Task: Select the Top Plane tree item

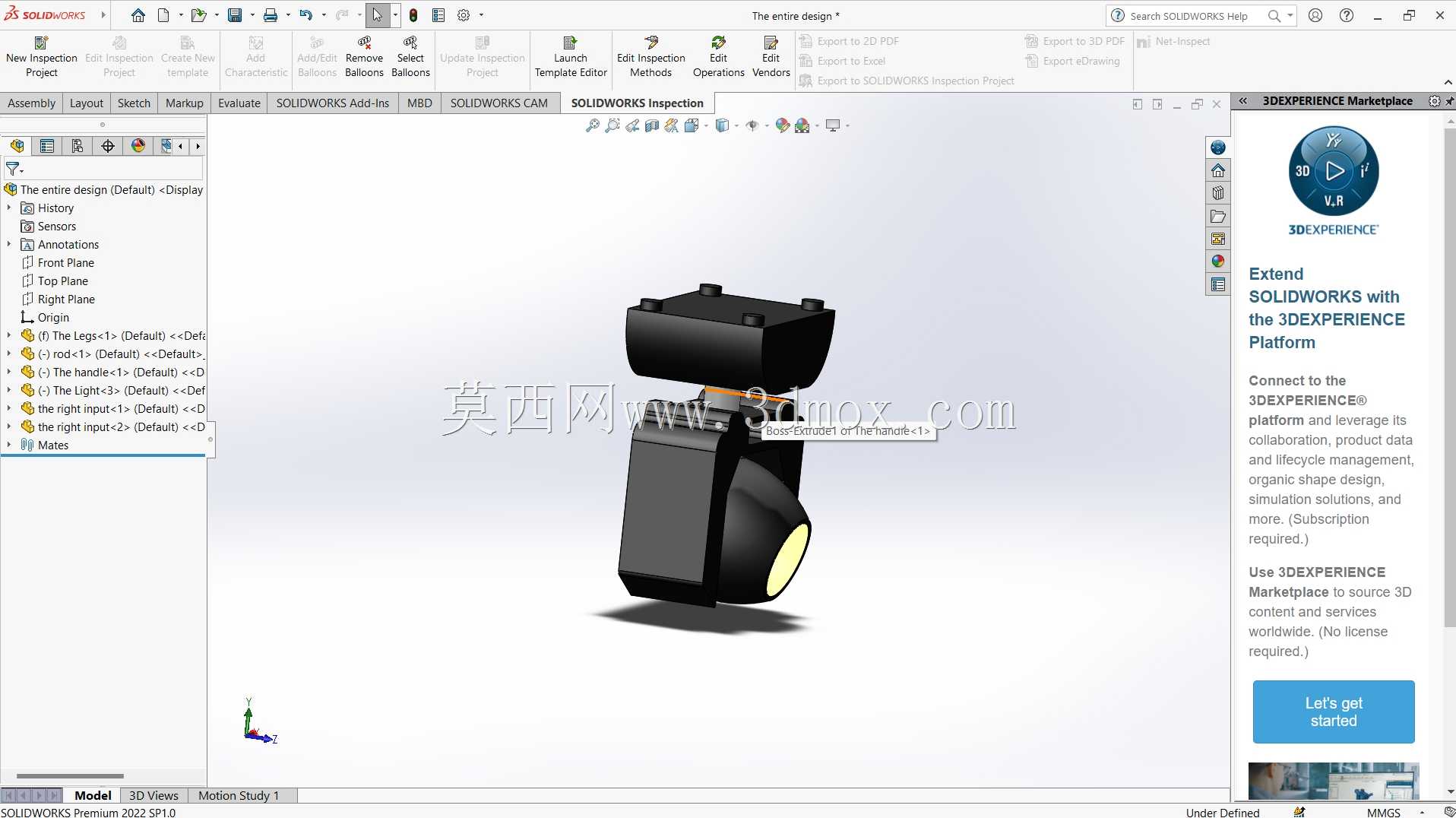Action: pos(63,281)
